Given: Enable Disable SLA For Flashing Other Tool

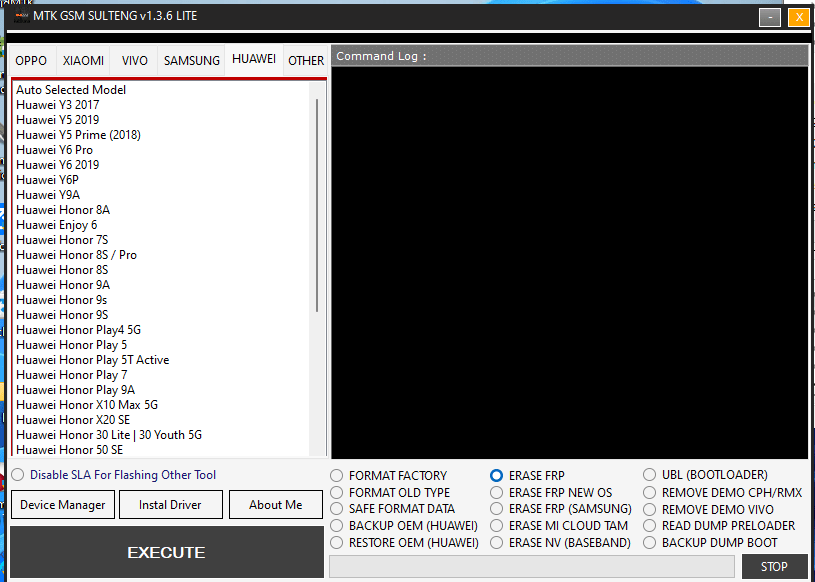Looking at the screenshot, I should (17, 474).
